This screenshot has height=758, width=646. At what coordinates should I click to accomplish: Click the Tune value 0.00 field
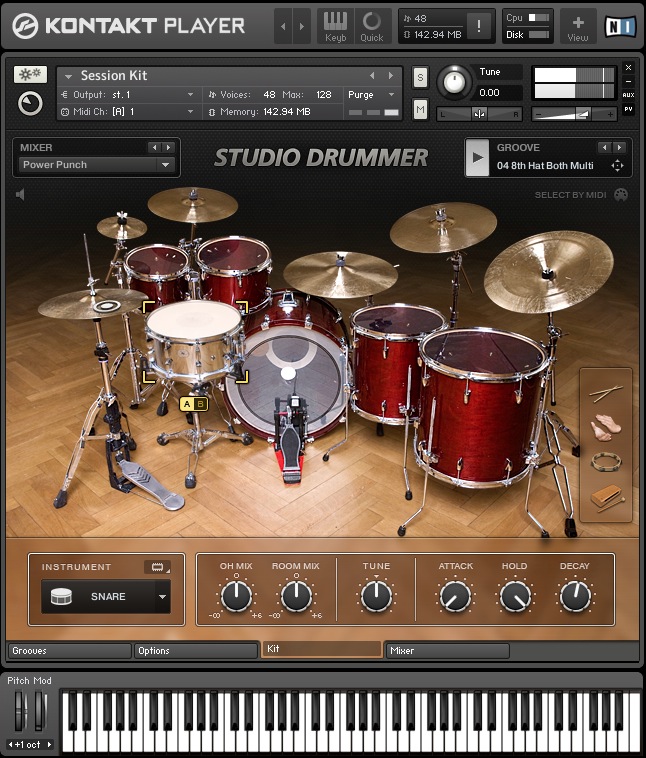point(499,92)
